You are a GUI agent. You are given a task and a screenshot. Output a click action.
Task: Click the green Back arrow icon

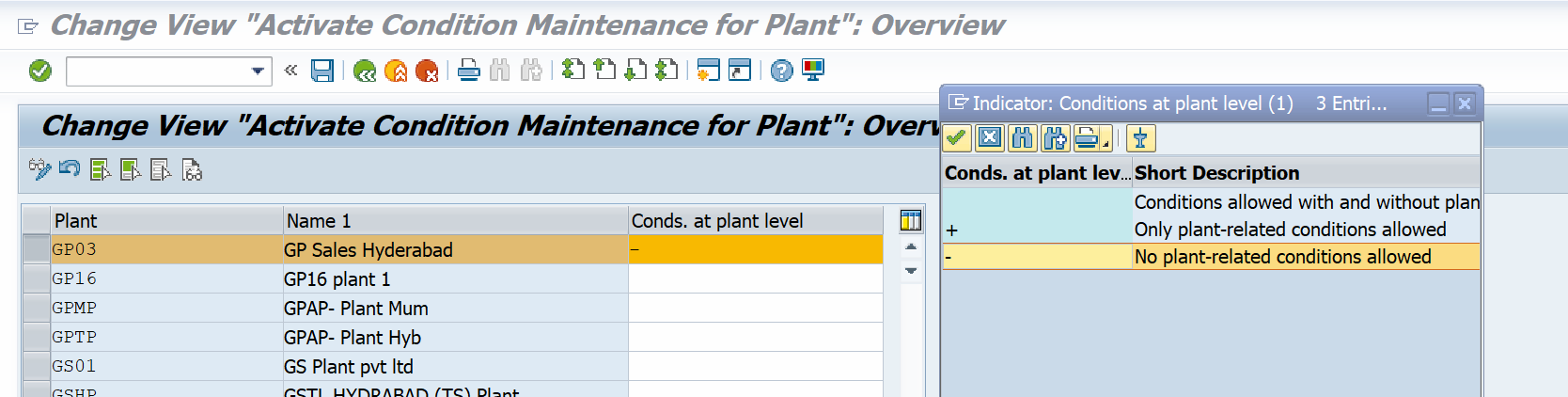point(365,71)
